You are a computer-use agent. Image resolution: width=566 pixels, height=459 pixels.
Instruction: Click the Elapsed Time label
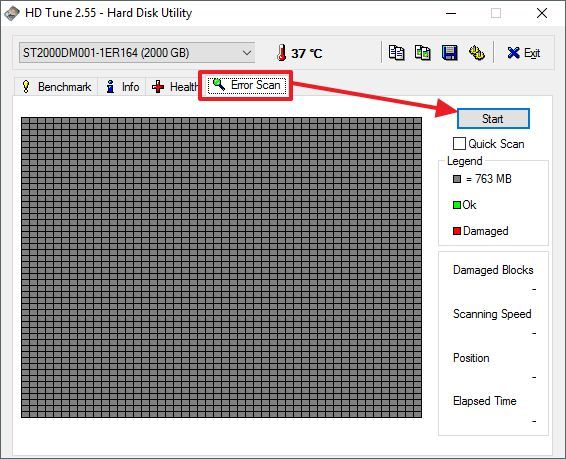484,401
